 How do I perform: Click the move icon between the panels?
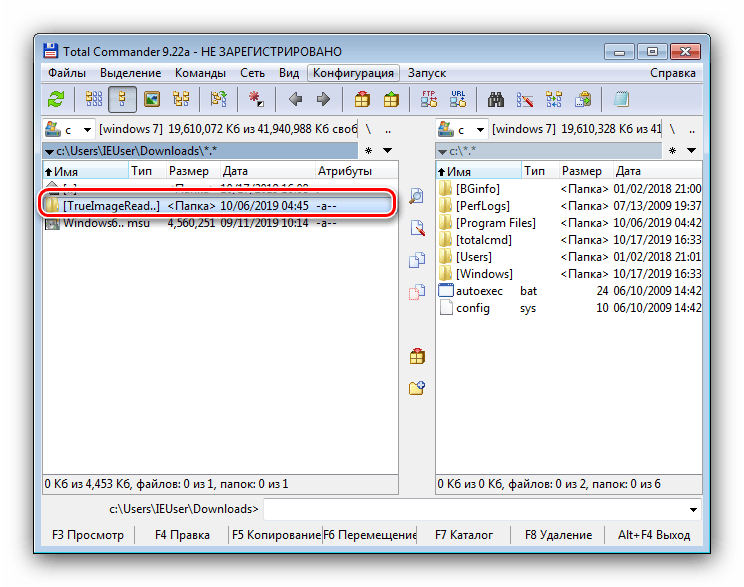417,292
